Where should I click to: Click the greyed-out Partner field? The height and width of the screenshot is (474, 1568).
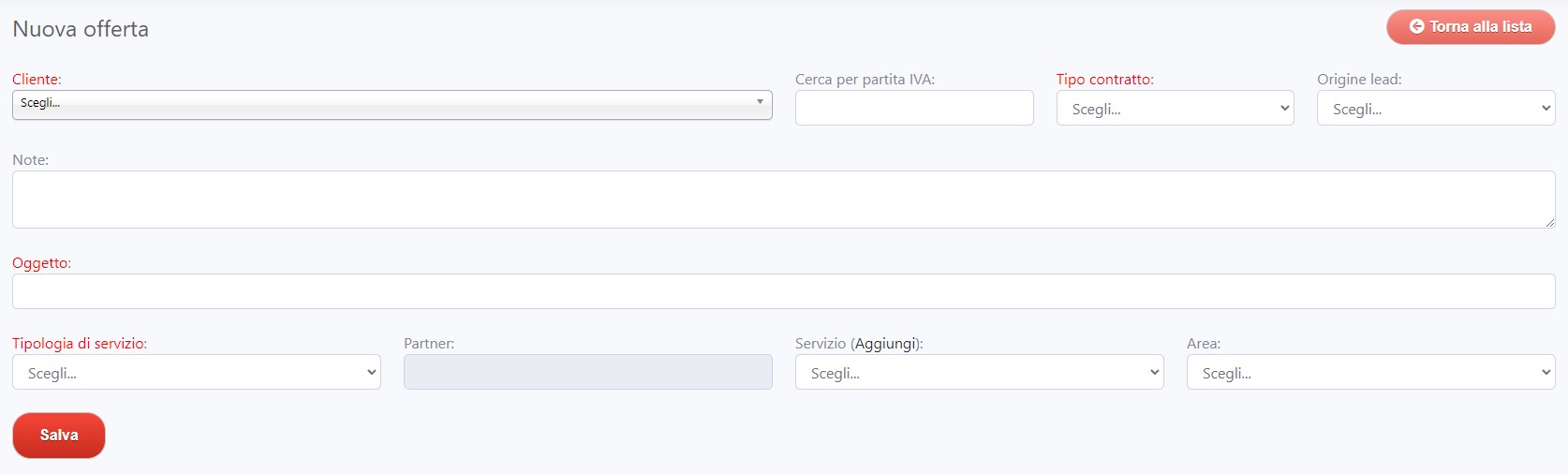pyautogui.click(x=587, y=373)
